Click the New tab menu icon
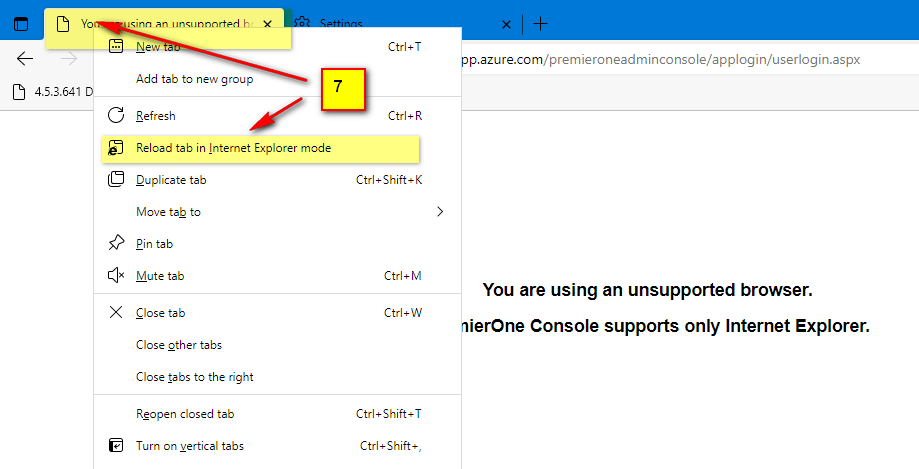919x469 pixels. [116, 46]
